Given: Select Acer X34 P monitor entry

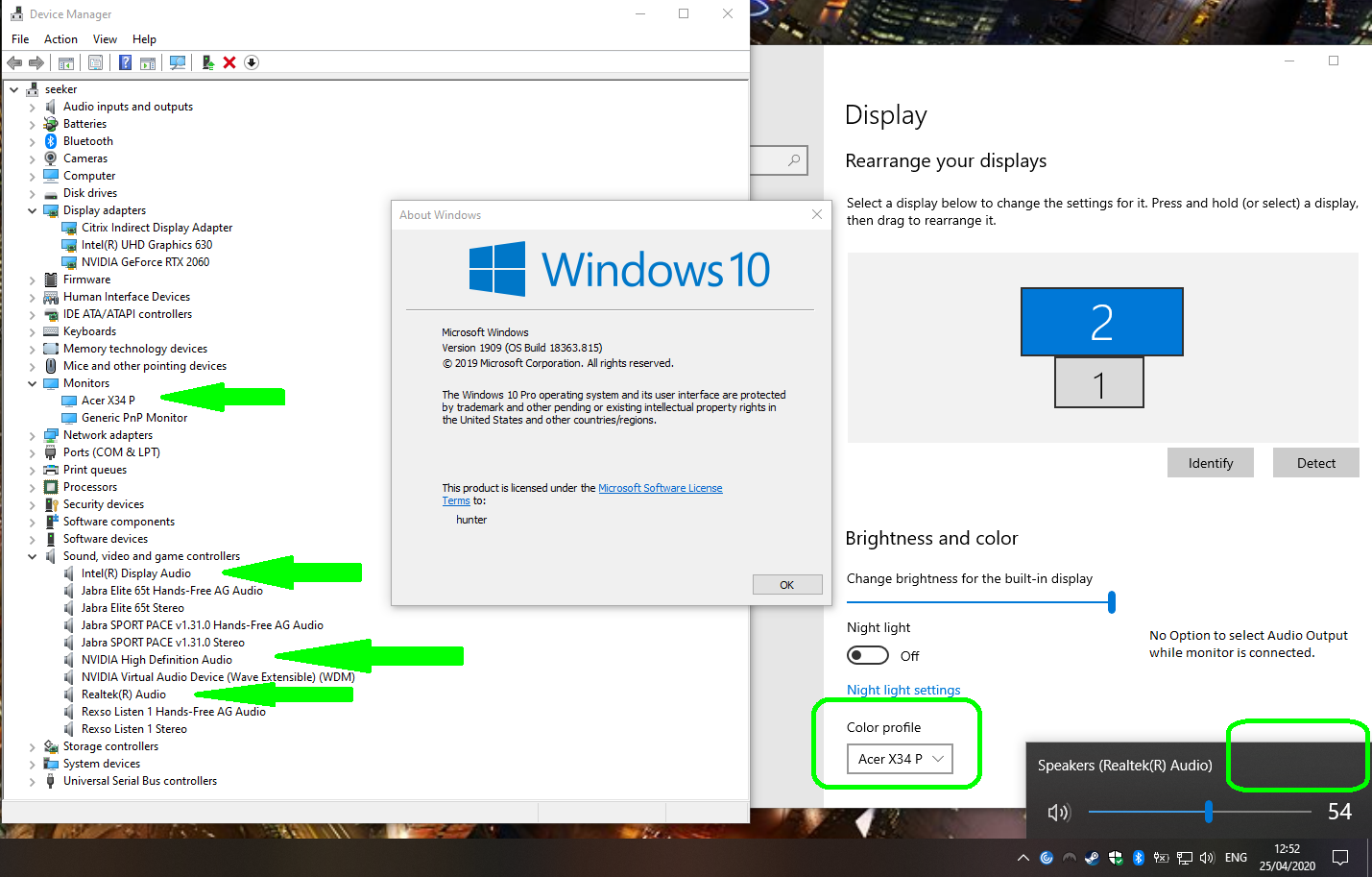Looking at the screenshot, I should tap(108, 401).
